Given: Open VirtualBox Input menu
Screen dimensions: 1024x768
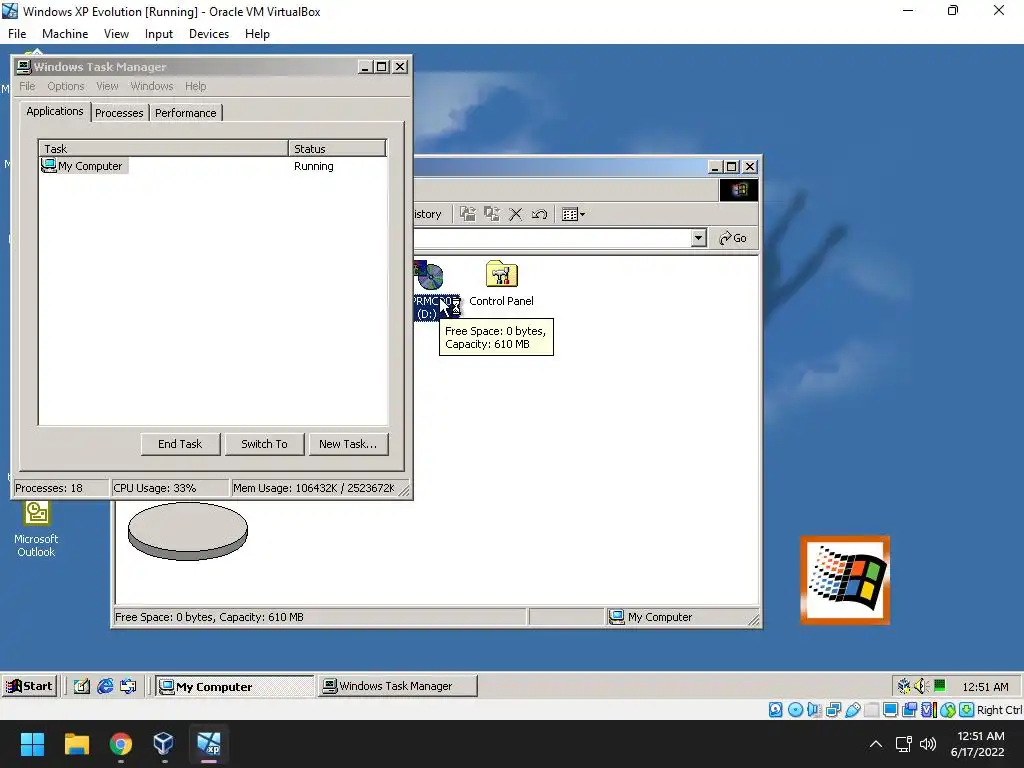Looking at the screenshot, I should pyautogui.click(x=159, y=34).
